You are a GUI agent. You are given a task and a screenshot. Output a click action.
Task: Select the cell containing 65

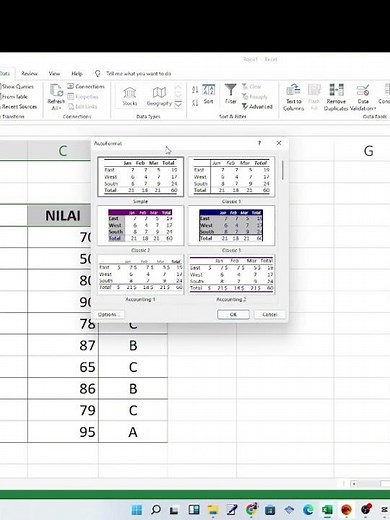pos(63,367)
